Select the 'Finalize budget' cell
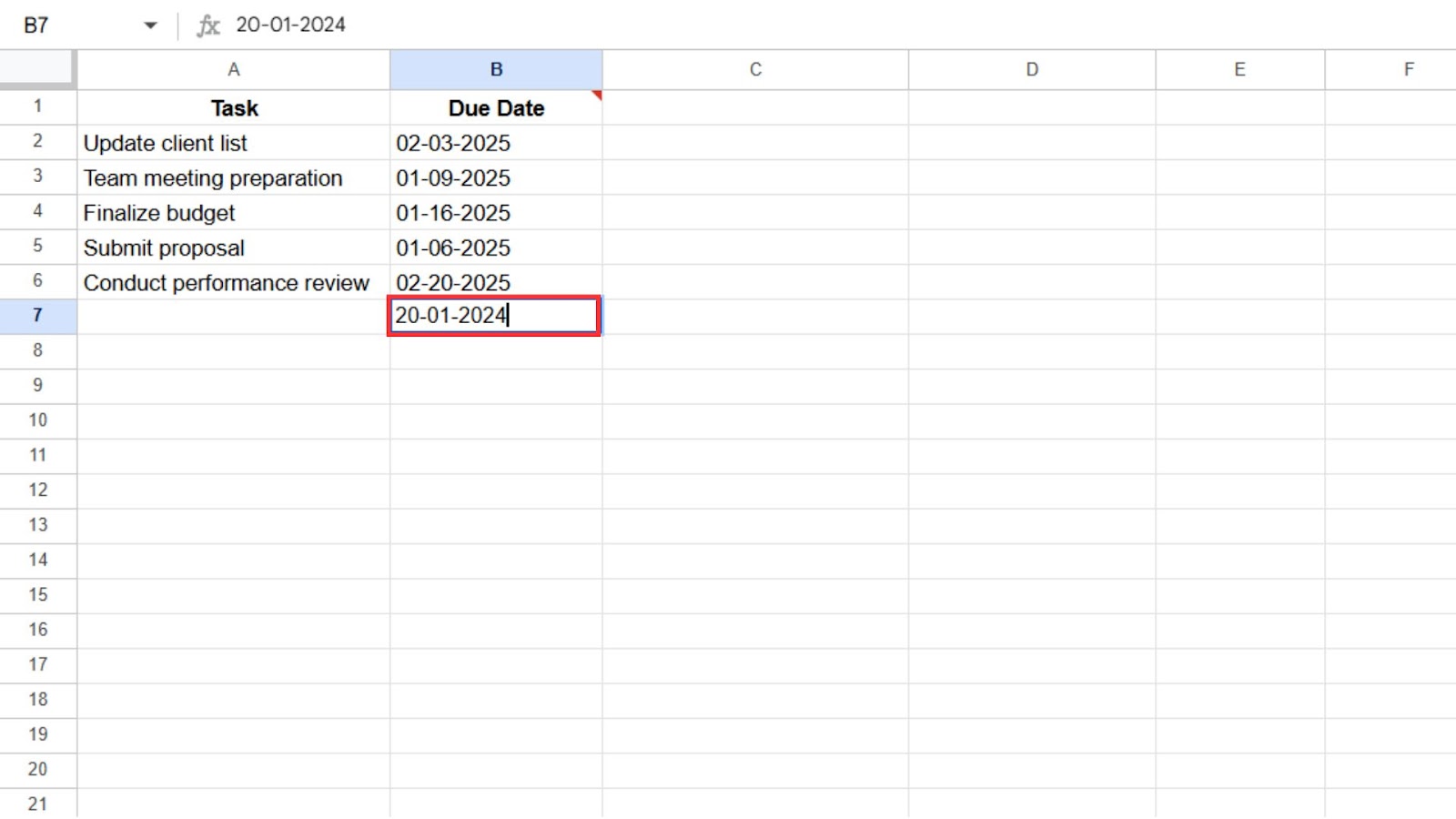Screen dimensions: 1456x819 pyautogui.click(x=234, y=212)
